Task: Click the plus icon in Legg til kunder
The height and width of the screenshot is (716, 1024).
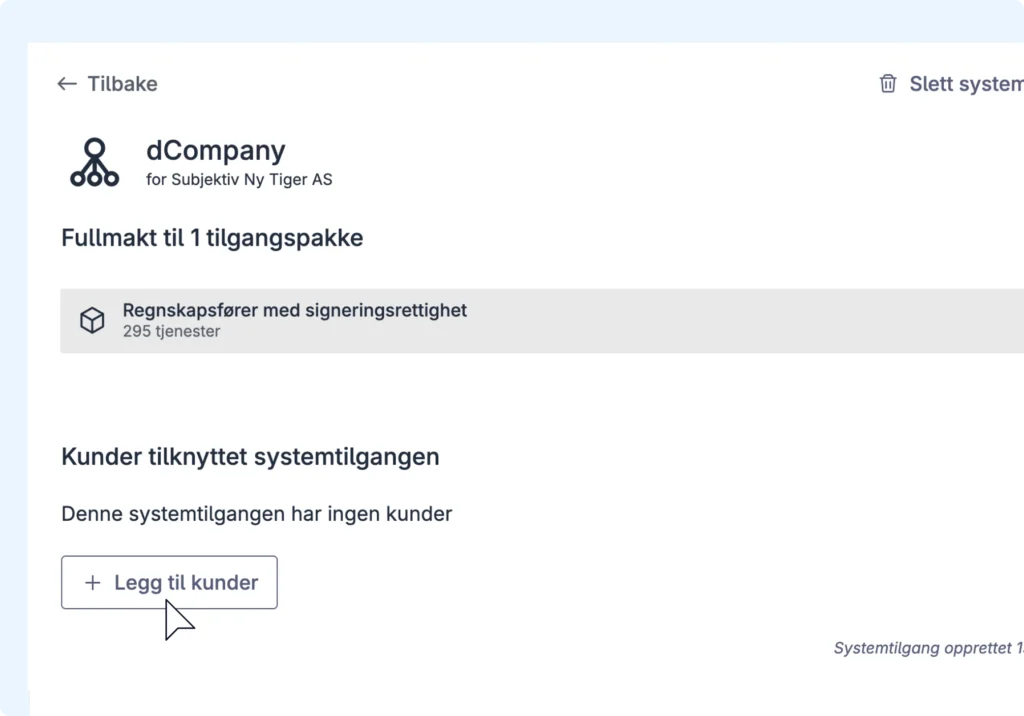Action: (x=93, y=582)
